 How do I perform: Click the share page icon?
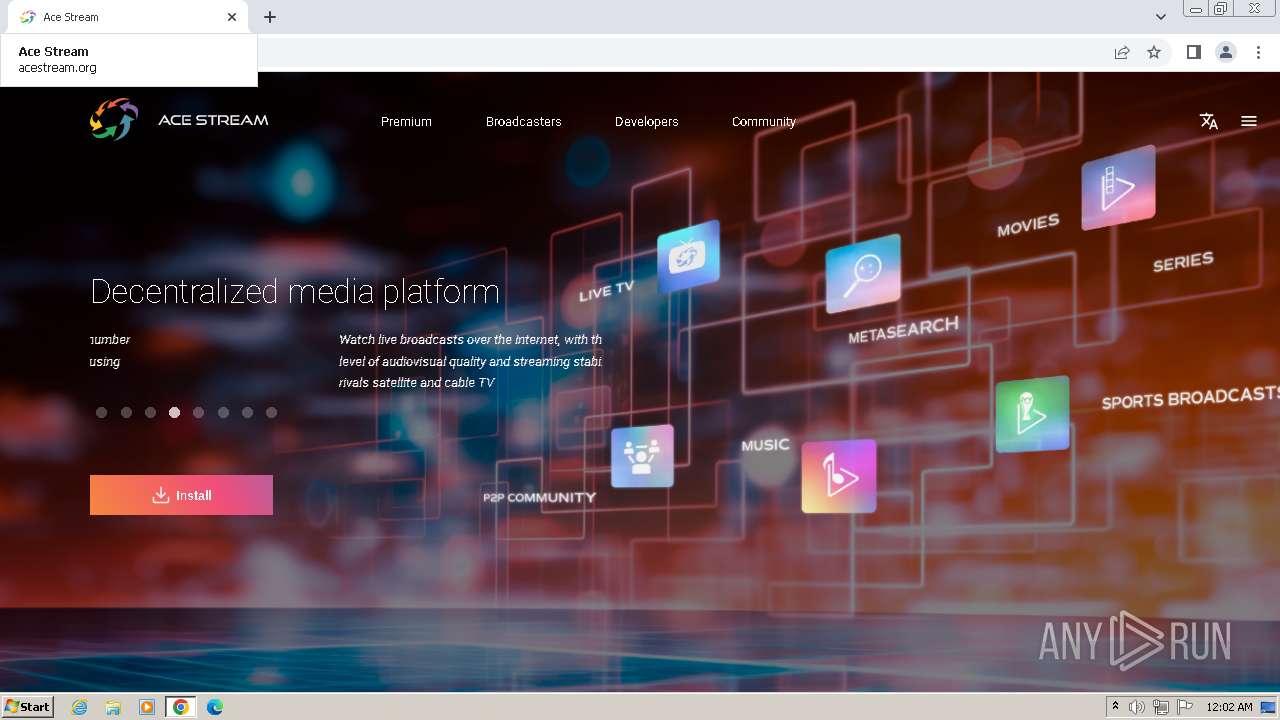[x=1122, y=52]
